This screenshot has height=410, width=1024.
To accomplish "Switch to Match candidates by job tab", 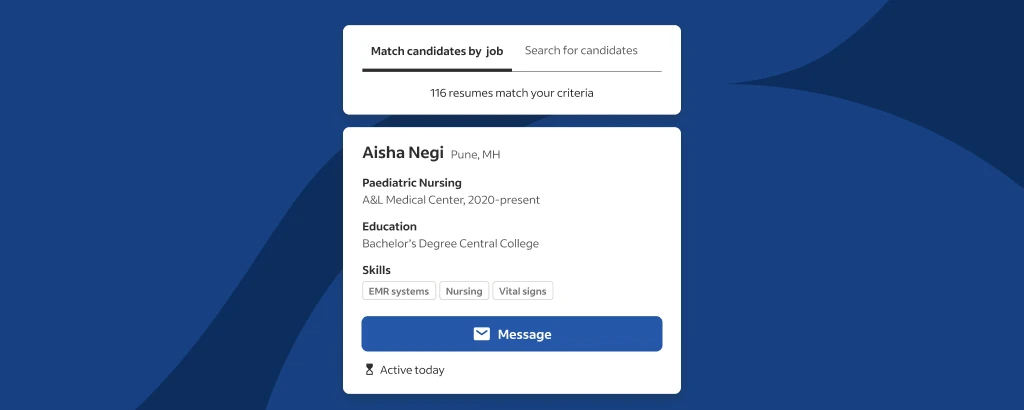I will coord(437,51).
